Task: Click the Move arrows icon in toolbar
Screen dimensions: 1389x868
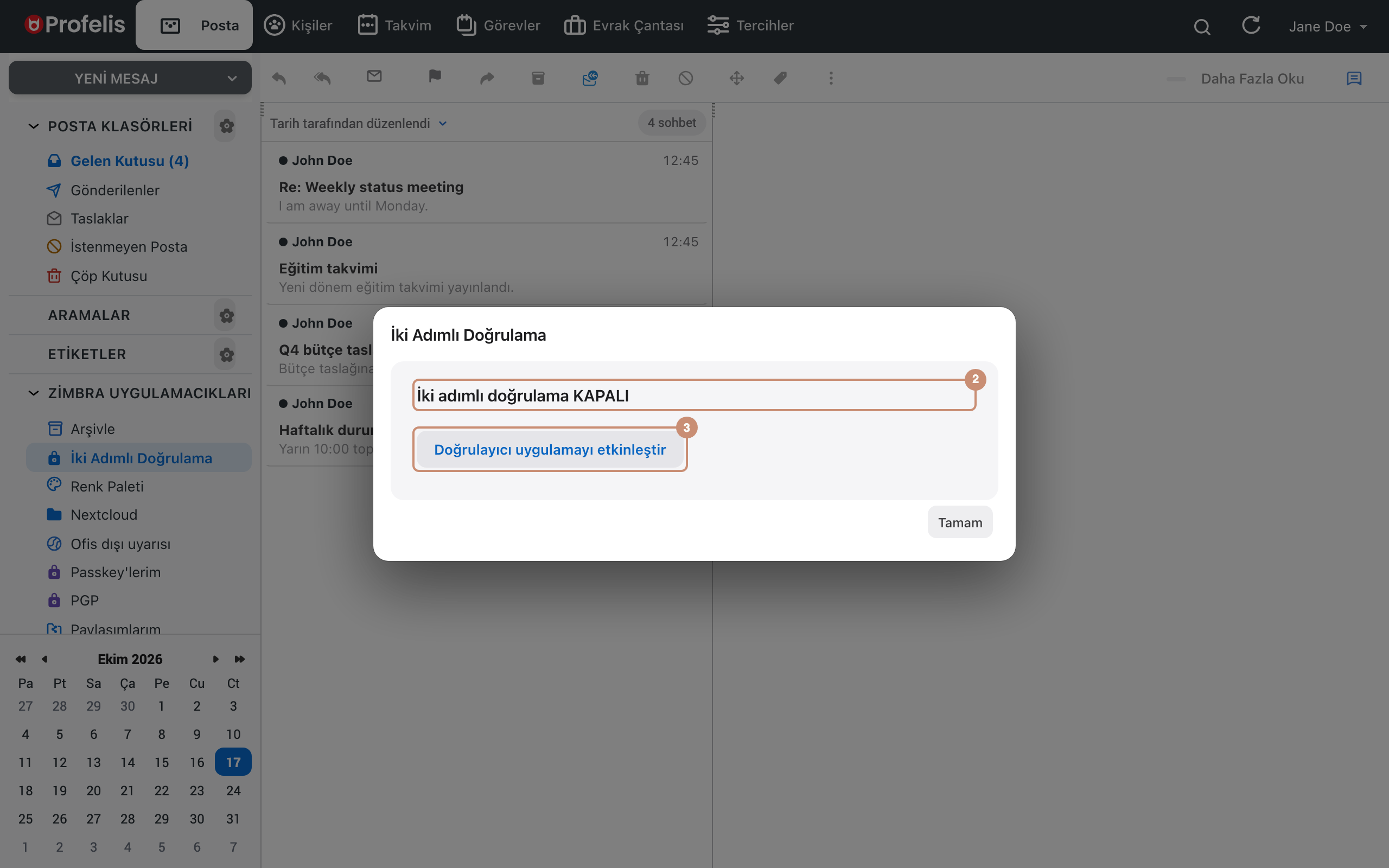Action: 736,78
